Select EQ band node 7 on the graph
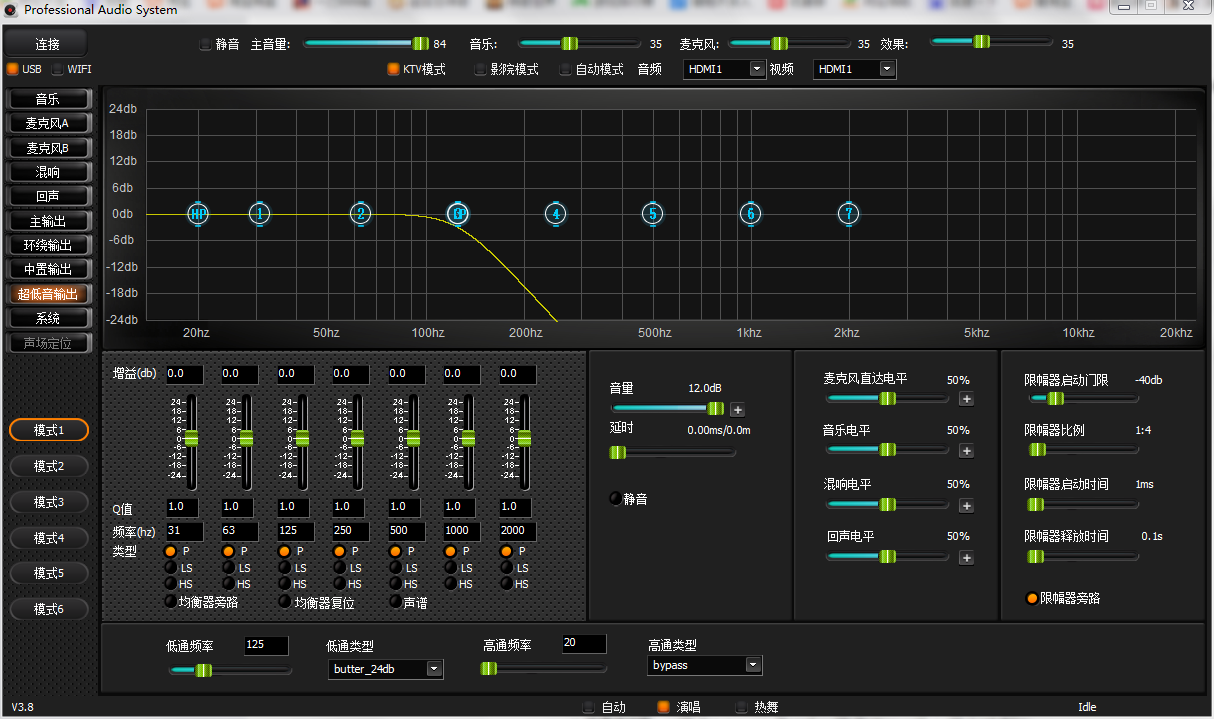 (x=849, y=213)
